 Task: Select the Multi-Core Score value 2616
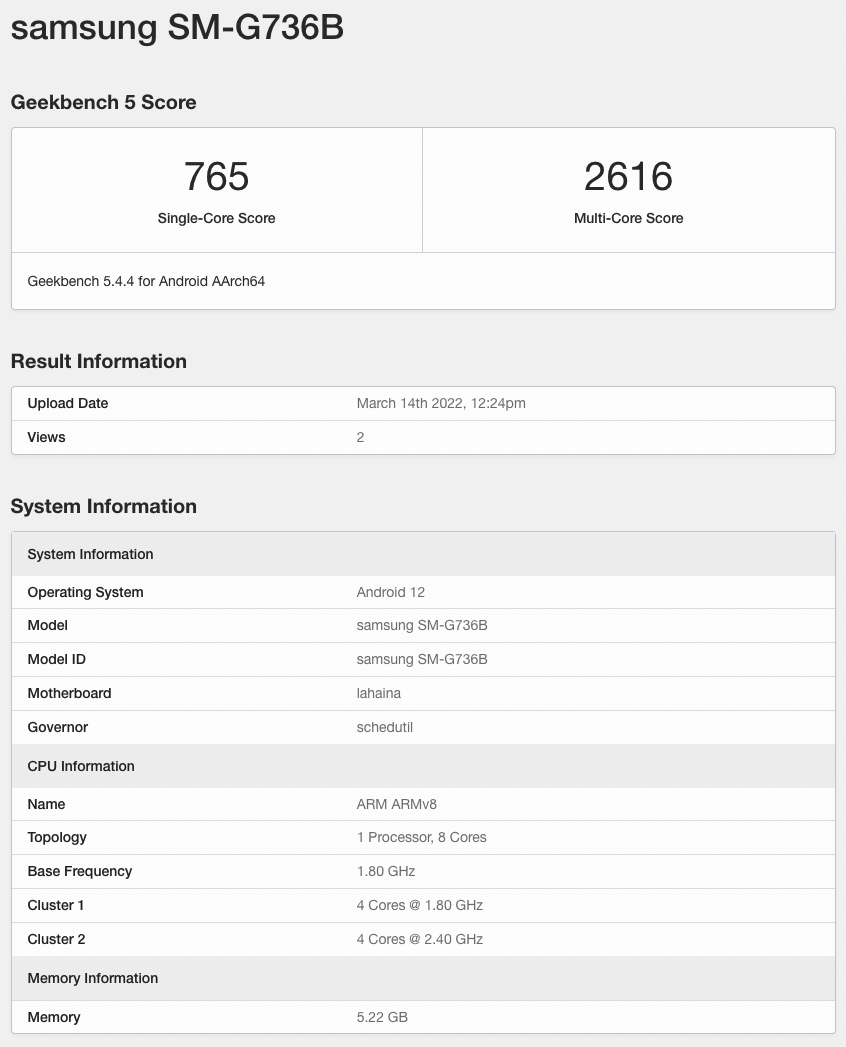(x=628, y=176)
